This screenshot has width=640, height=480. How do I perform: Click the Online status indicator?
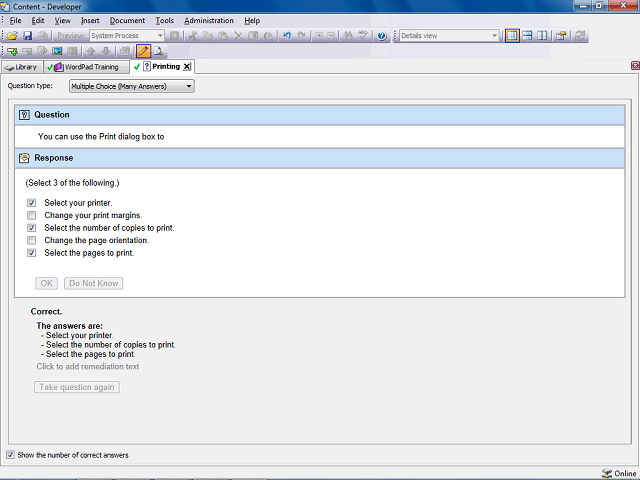[620, 473]
